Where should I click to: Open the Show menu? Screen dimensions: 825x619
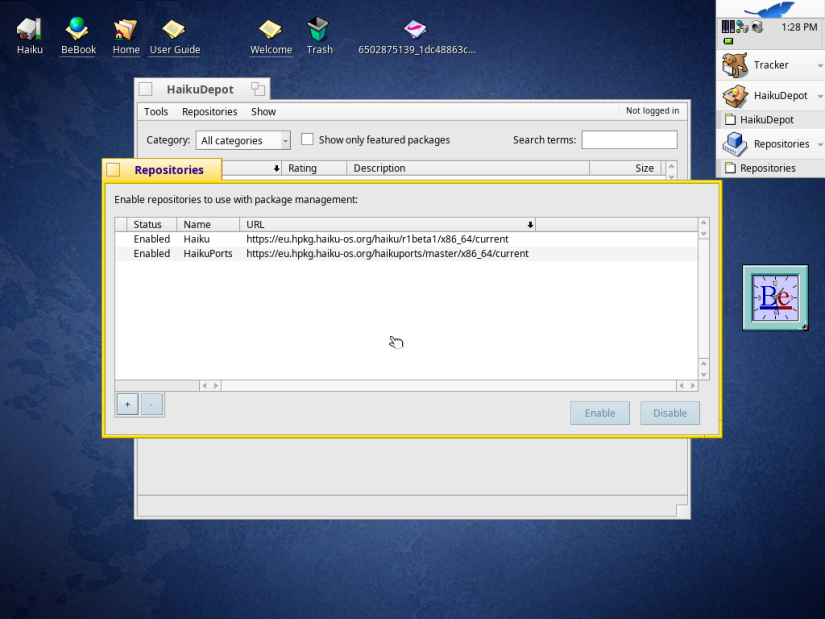coord(263,112)
